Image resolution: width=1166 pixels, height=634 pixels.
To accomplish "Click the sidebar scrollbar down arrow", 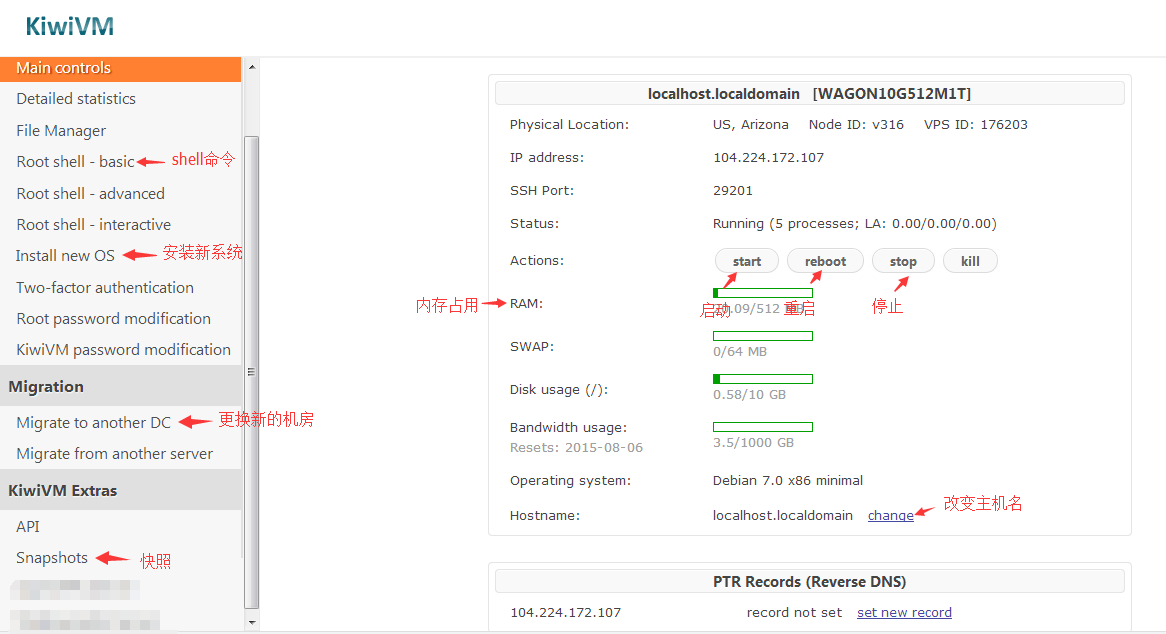I will click(x=252, y=622).
